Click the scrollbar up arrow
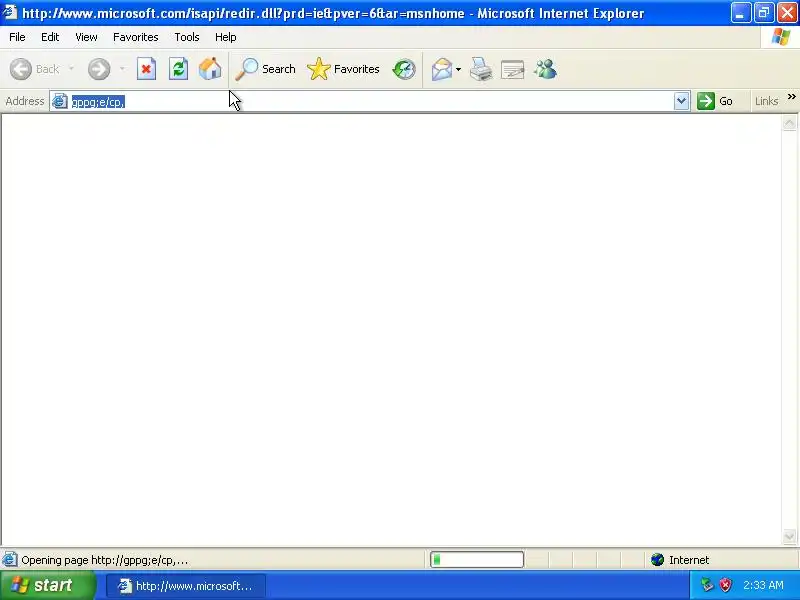 [x=789, y=123]
